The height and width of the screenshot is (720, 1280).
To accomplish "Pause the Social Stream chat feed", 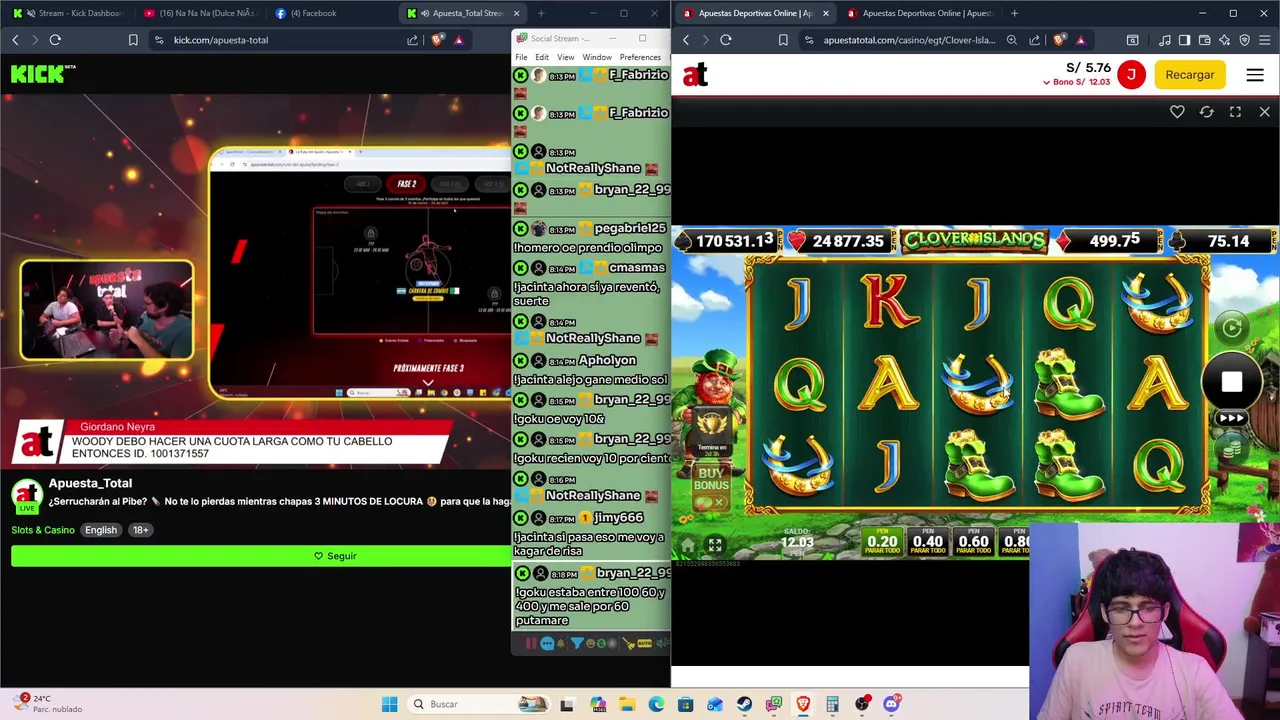I will click(531, 644).
